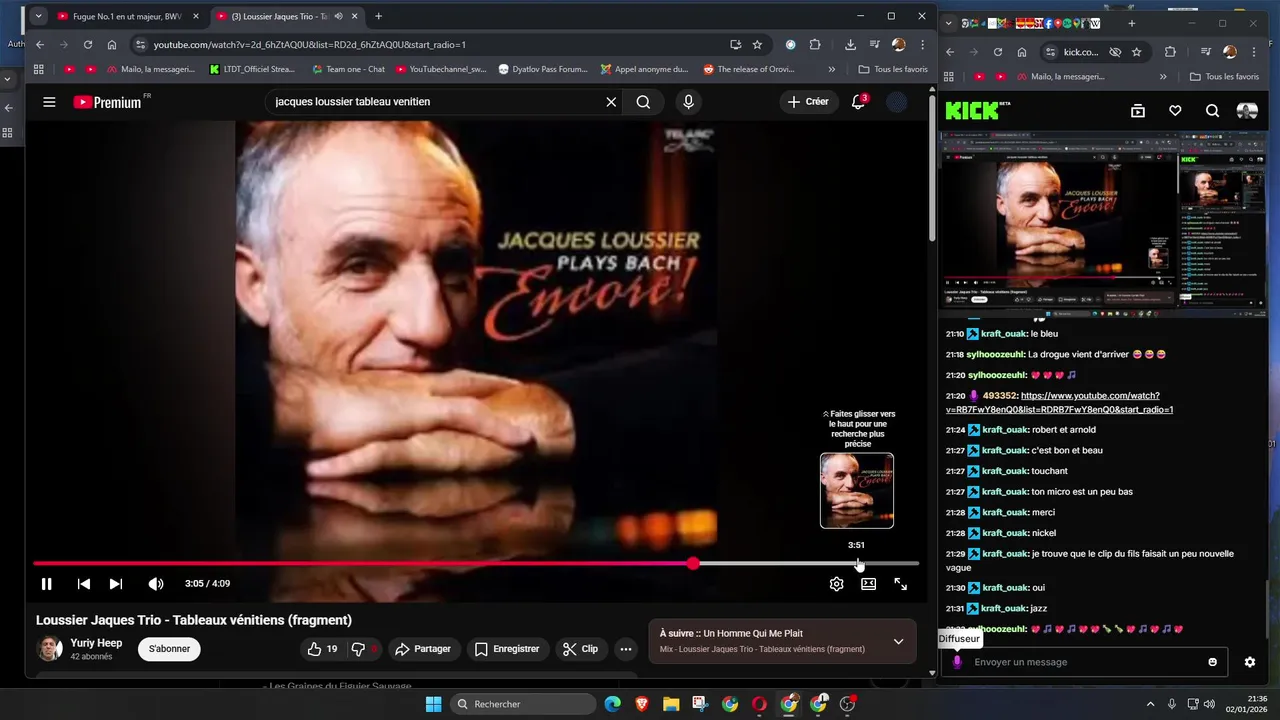1280x720 pixels.
Task: Toggle tracking protection eye in Kick address bar
Action: (1115, 52)
